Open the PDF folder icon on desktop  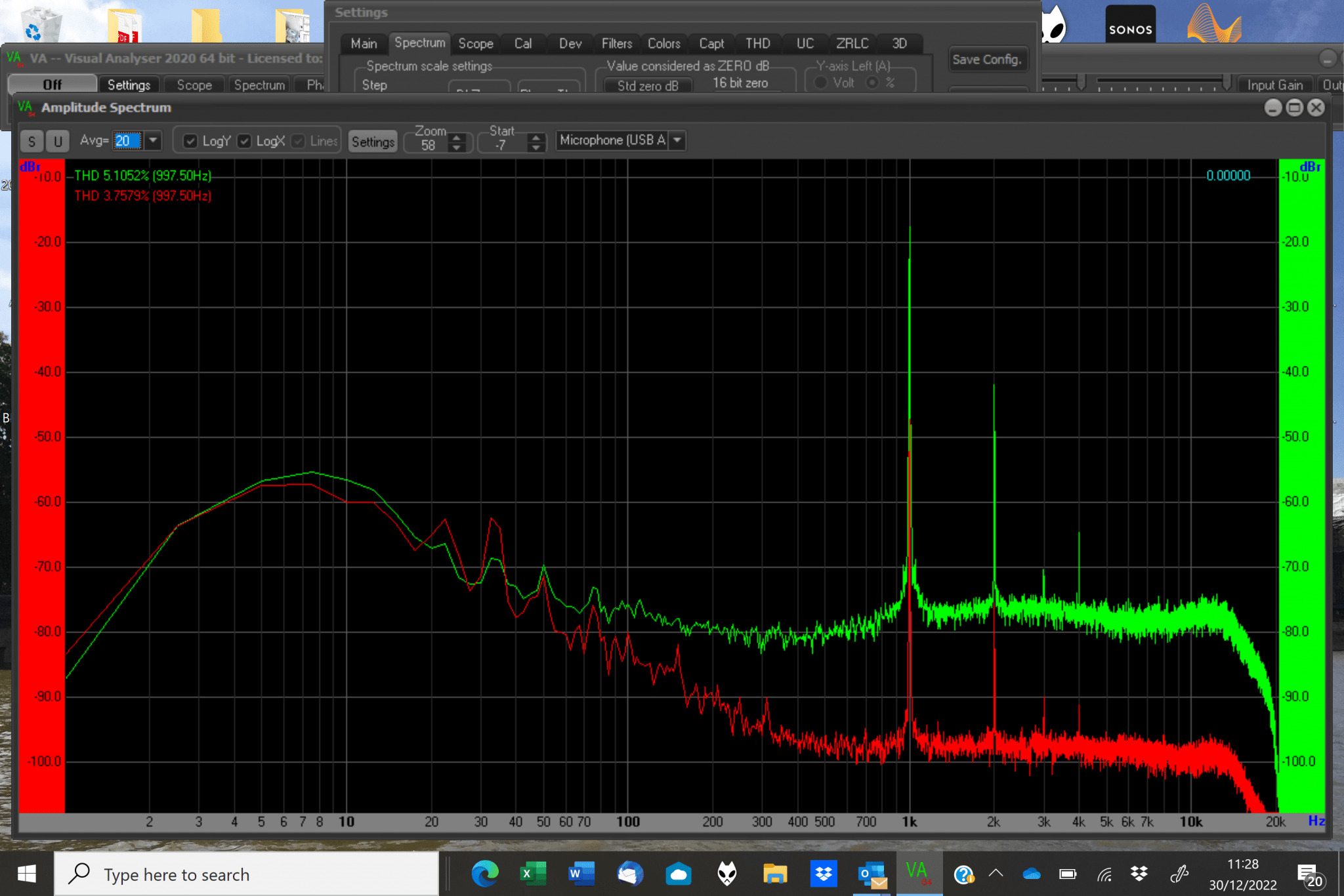125,26
